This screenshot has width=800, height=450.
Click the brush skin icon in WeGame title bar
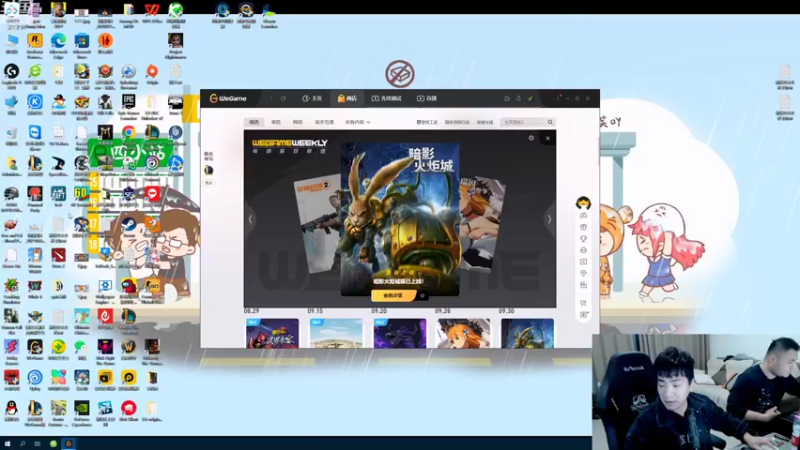pos(530,98)
